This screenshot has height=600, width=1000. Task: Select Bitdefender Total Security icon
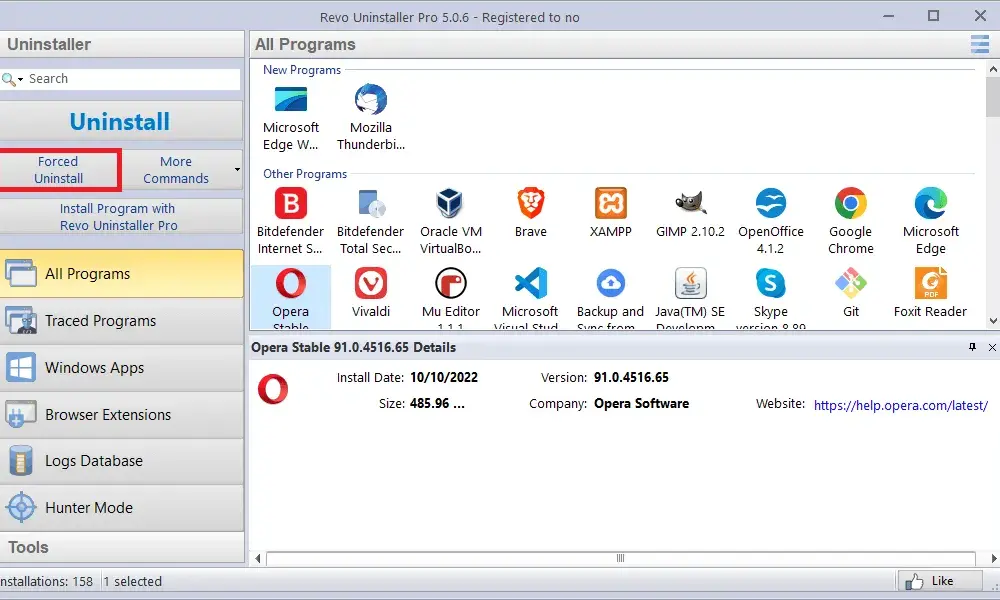coord(371,203)
